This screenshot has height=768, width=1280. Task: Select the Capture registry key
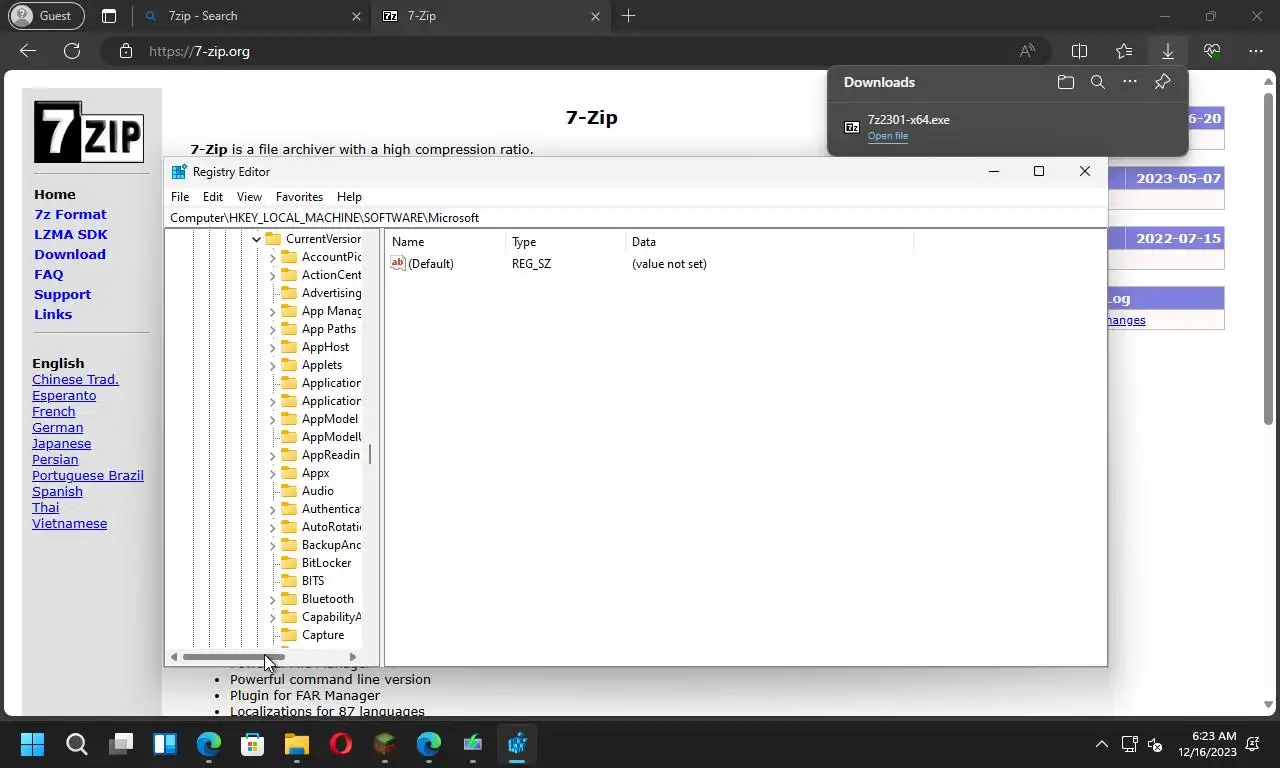click(322, 635)
